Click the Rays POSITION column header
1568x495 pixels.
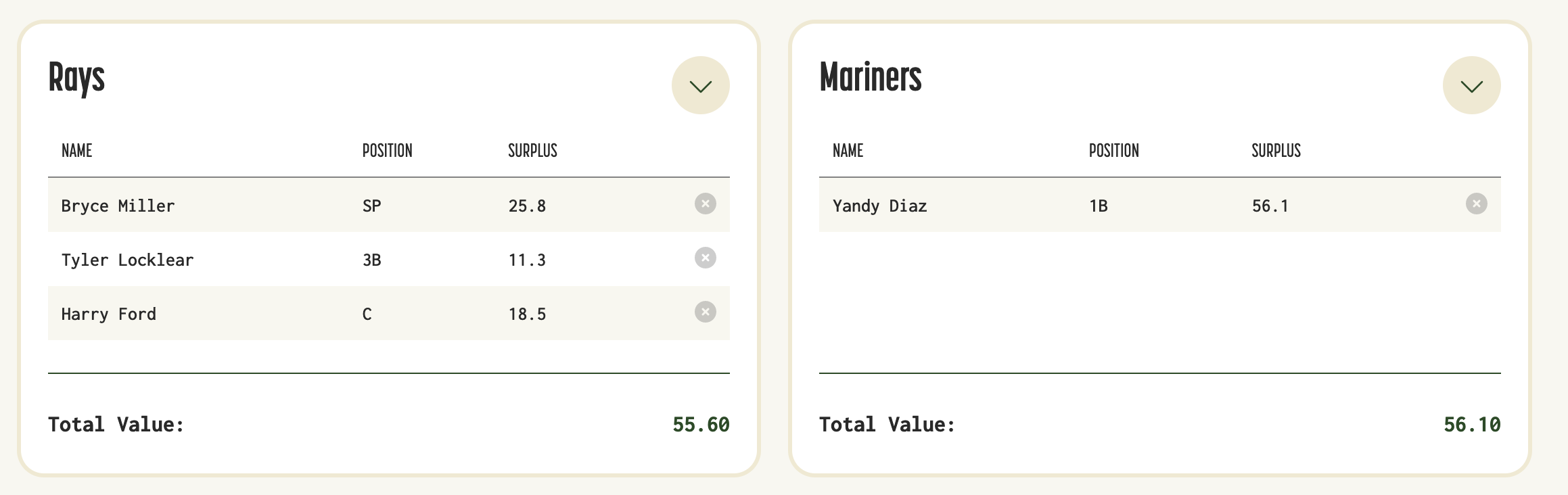pyautogui.click(x=387, y=151)
